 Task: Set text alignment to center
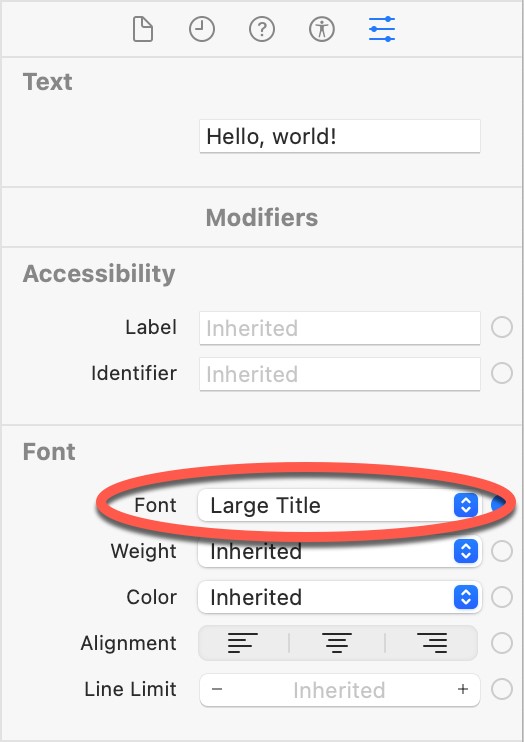(337, 643)
